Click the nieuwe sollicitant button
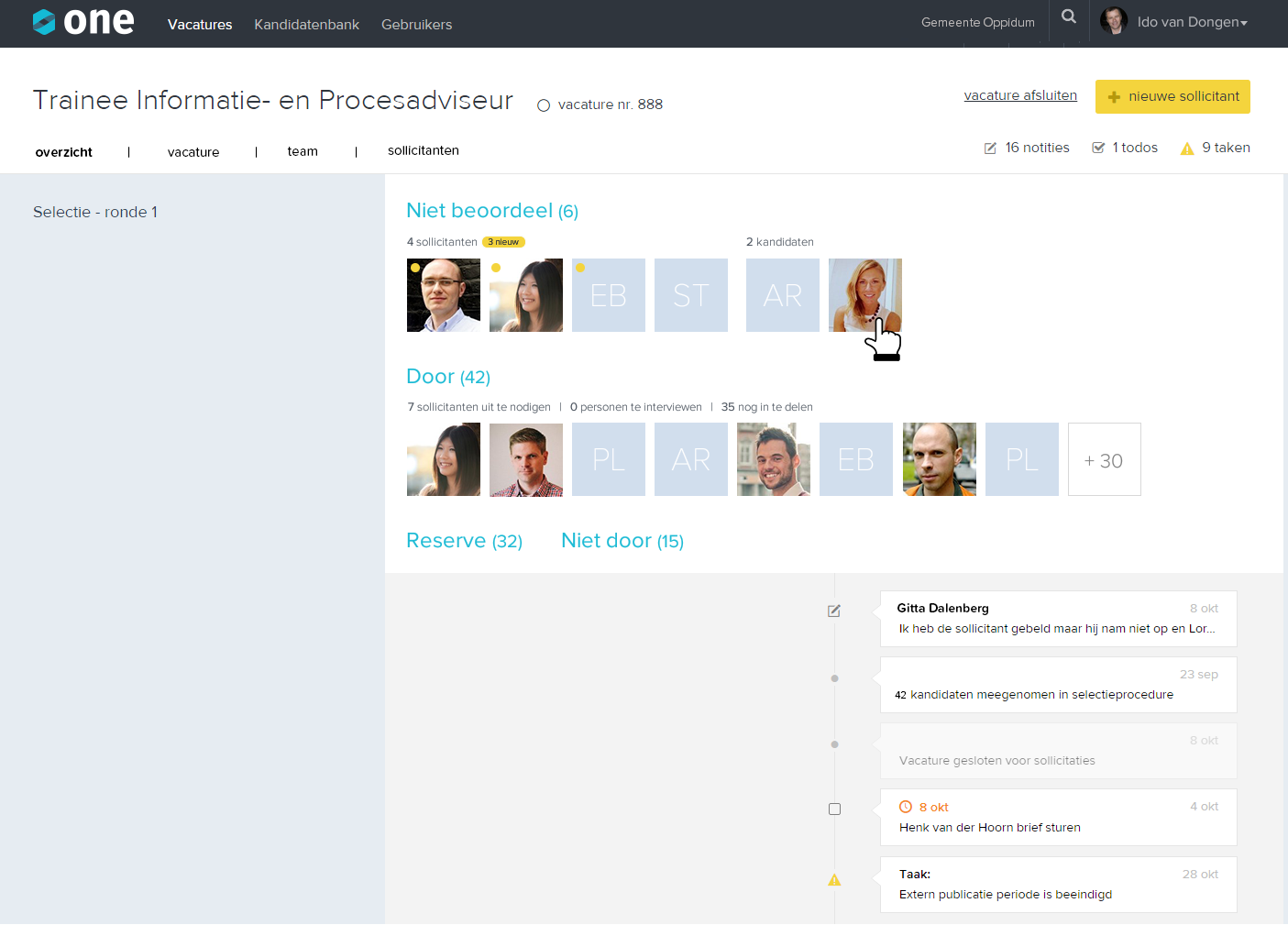 [x=1172, y=96]
